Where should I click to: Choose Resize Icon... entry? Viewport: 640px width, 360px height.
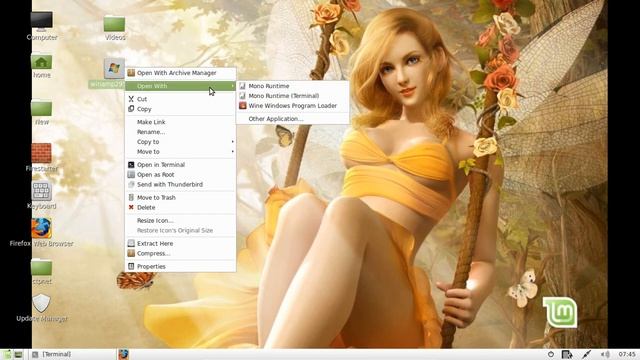point(180,220)
